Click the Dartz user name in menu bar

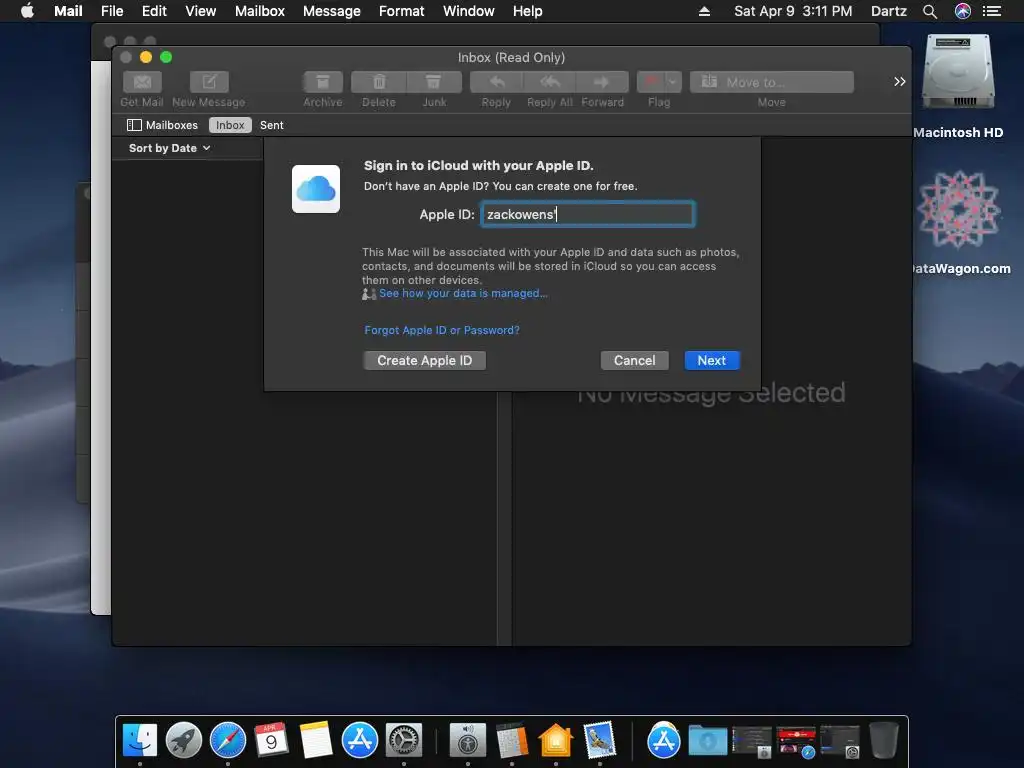[889, 11]
